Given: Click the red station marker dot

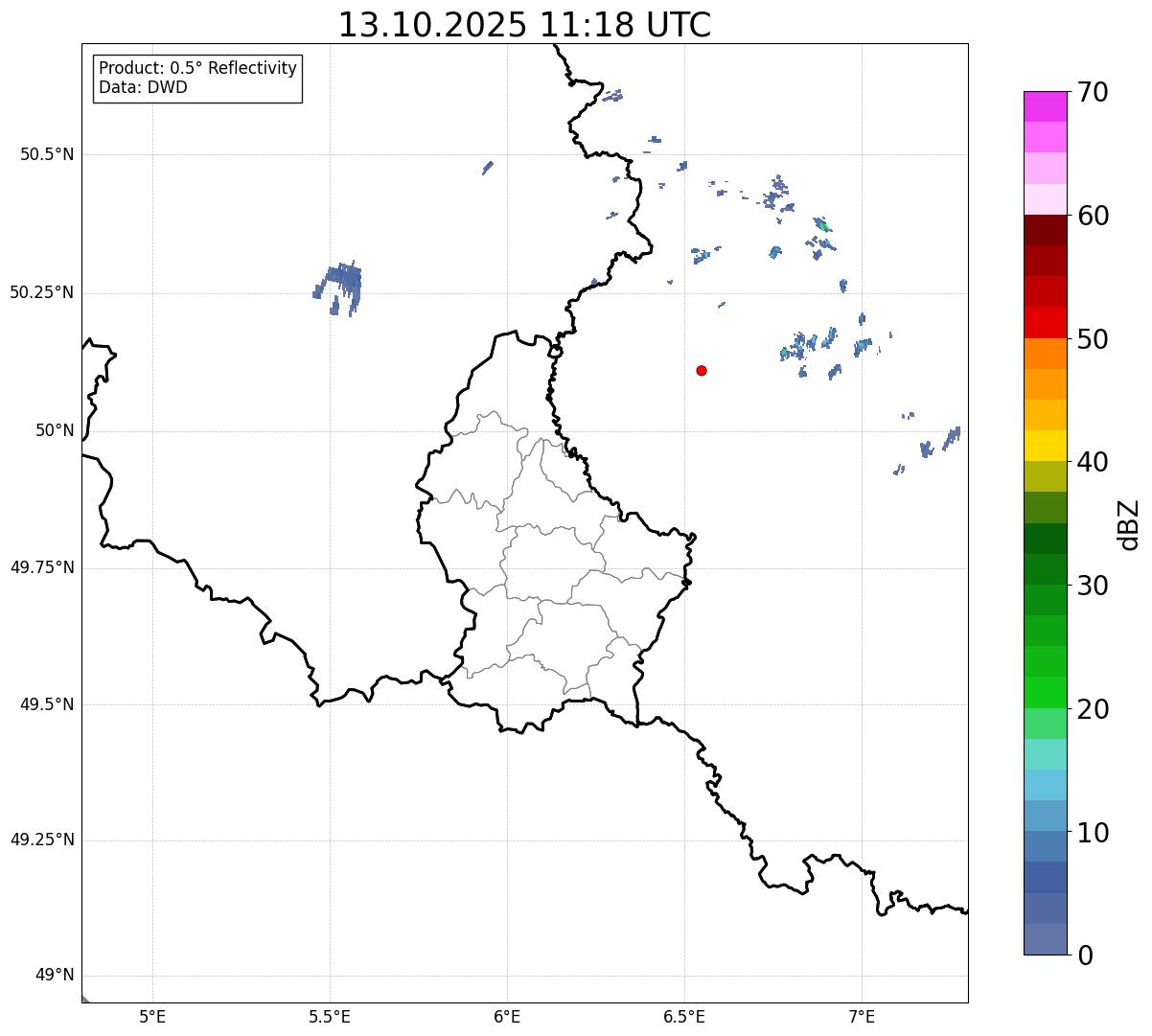Looking at the screenshot, I should coord(702,370).
